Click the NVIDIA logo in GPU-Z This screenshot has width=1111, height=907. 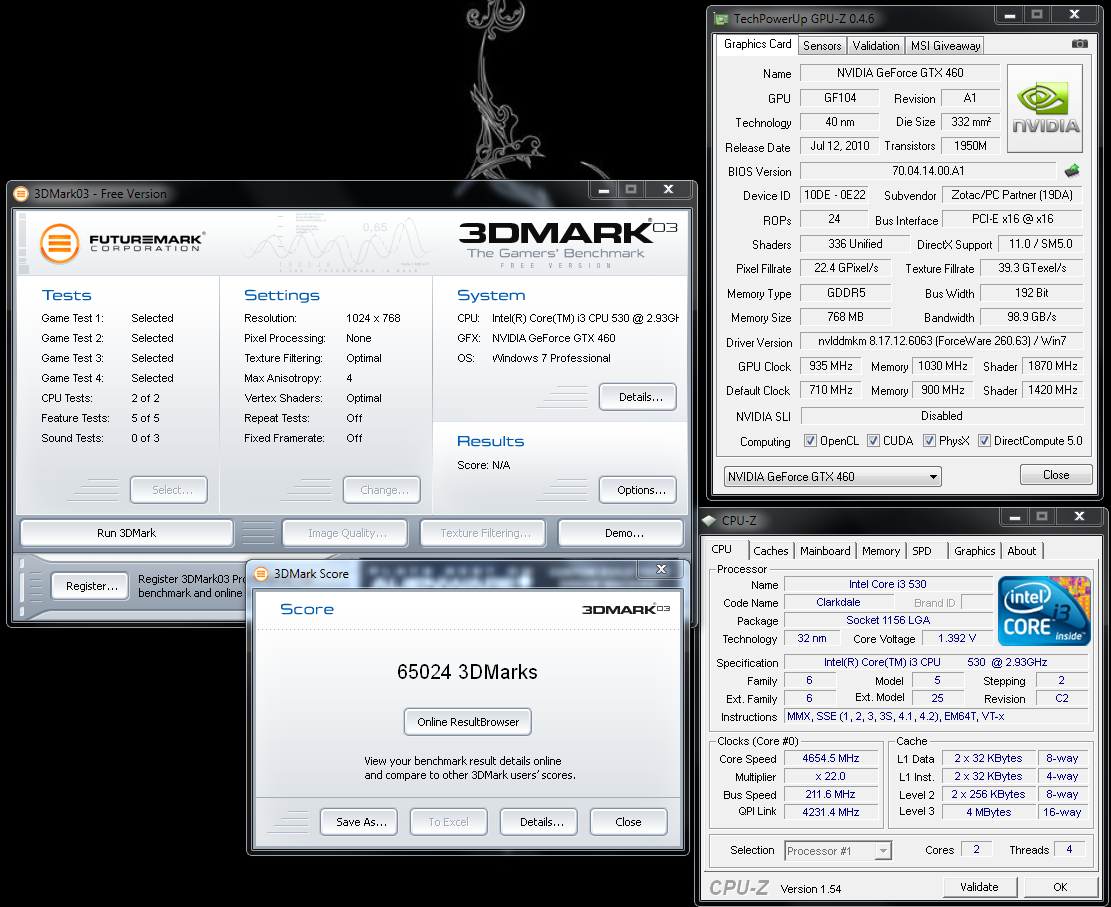pyautogui.click(x=1044, y=108)
